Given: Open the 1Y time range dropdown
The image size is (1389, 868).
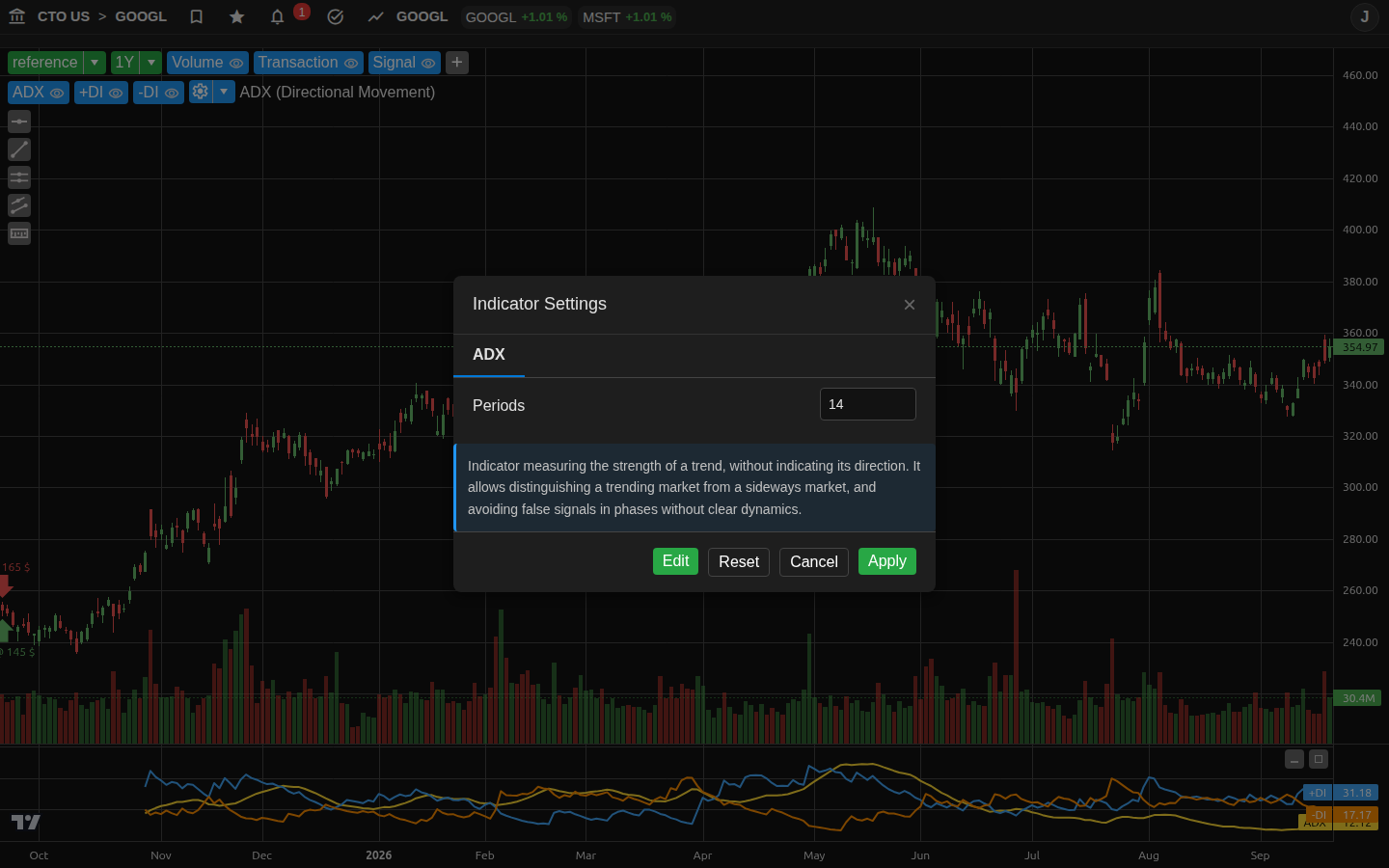Looking at the screenshot, I should (151, 63).
